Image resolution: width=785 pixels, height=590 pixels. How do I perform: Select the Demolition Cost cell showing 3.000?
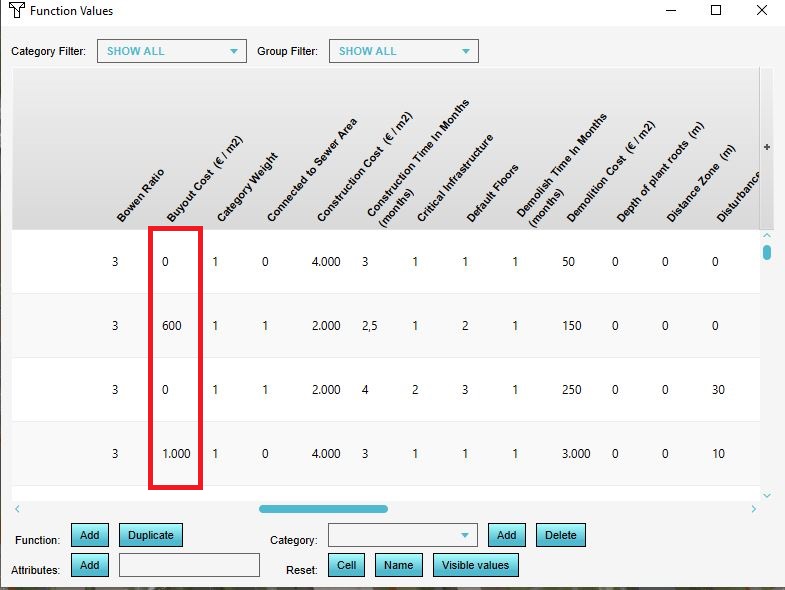pos(575,453)
